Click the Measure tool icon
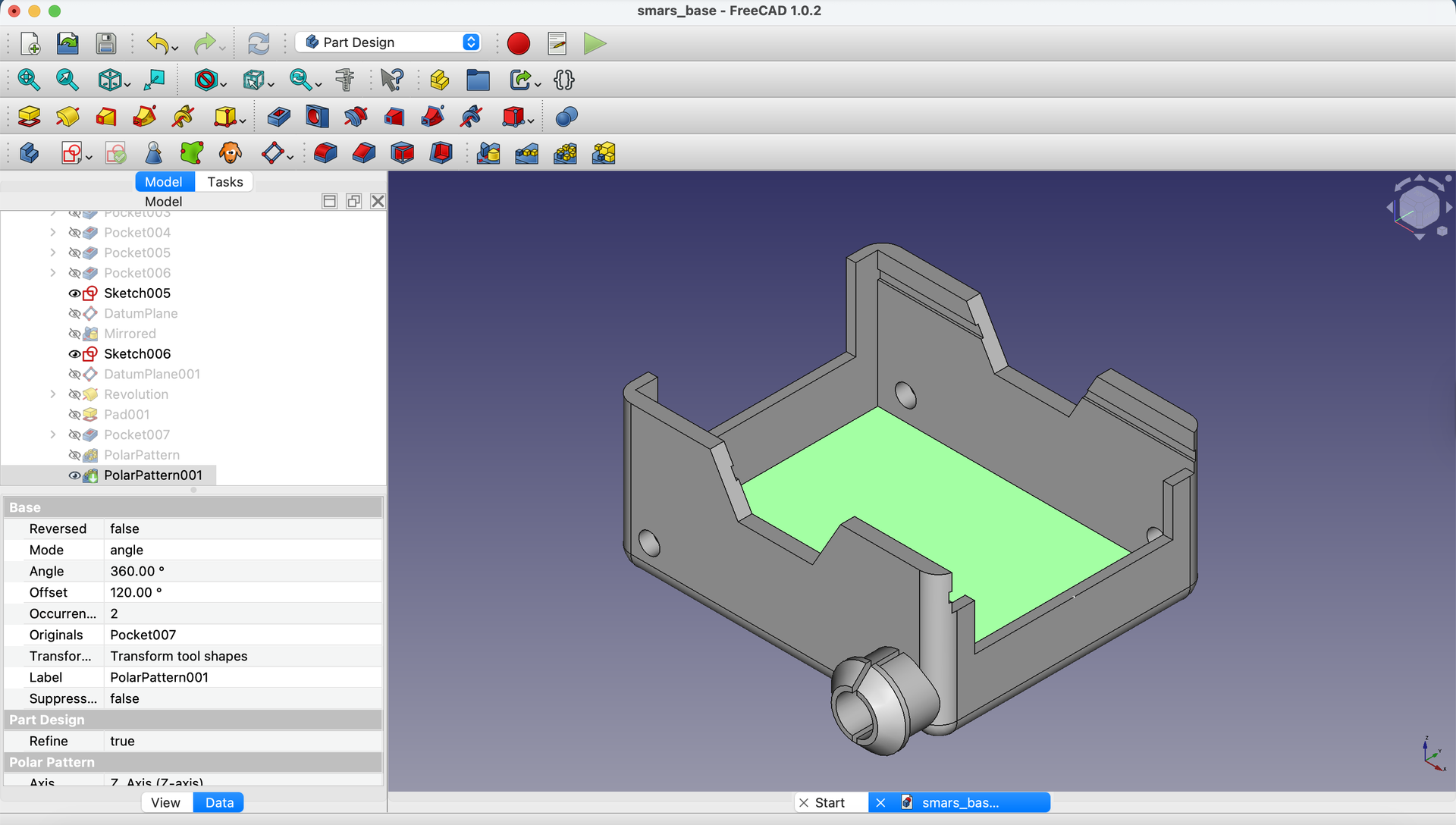Screen dimensions: 1456x825 [x=345, y=80]
